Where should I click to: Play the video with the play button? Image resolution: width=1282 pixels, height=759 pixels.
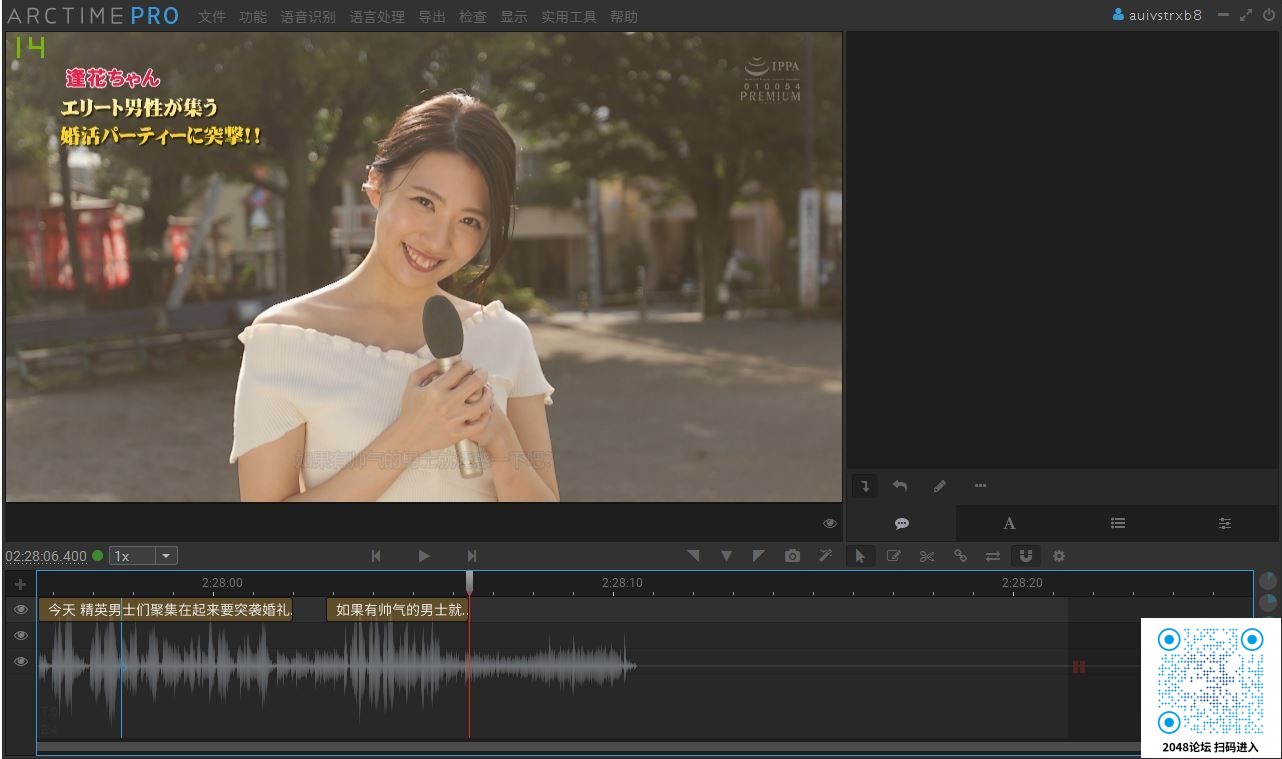pyautogui.click(x=424, y=556)
